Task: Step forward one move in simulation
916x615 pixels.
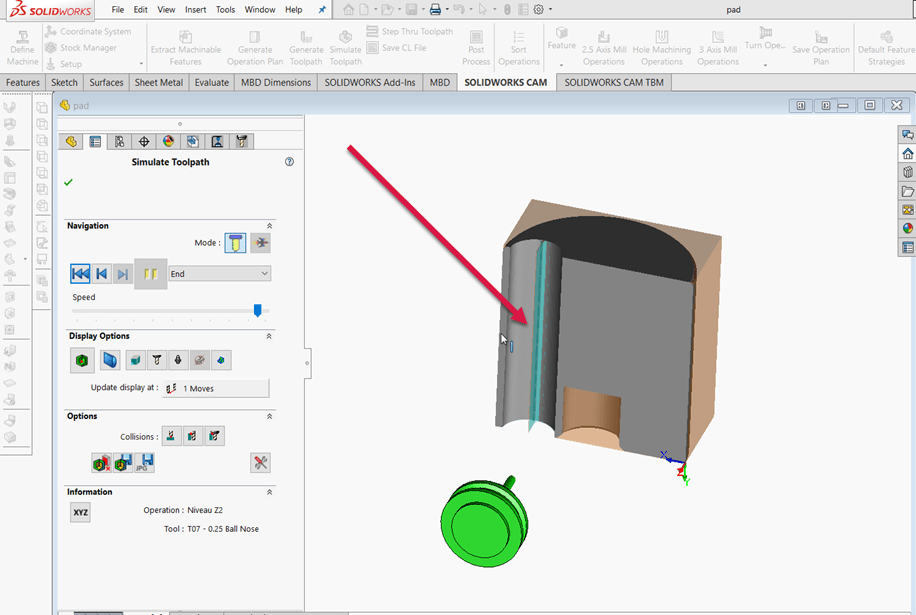Action: 123,273
